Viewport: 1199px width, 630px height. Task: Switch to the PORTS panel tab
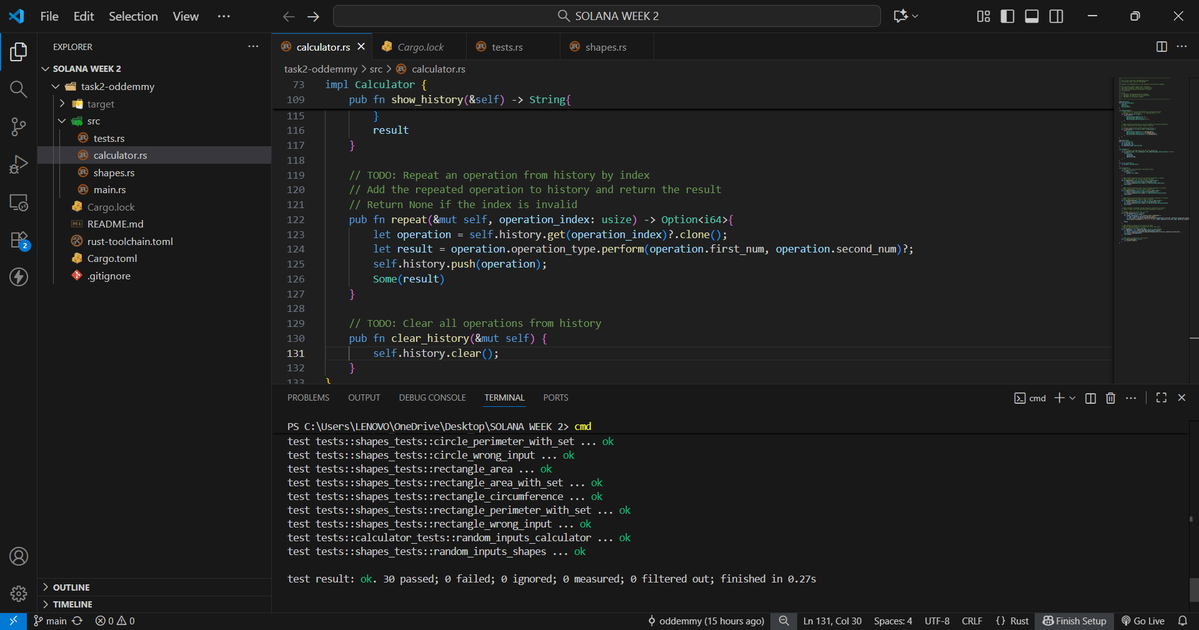[x=555, y=398]
